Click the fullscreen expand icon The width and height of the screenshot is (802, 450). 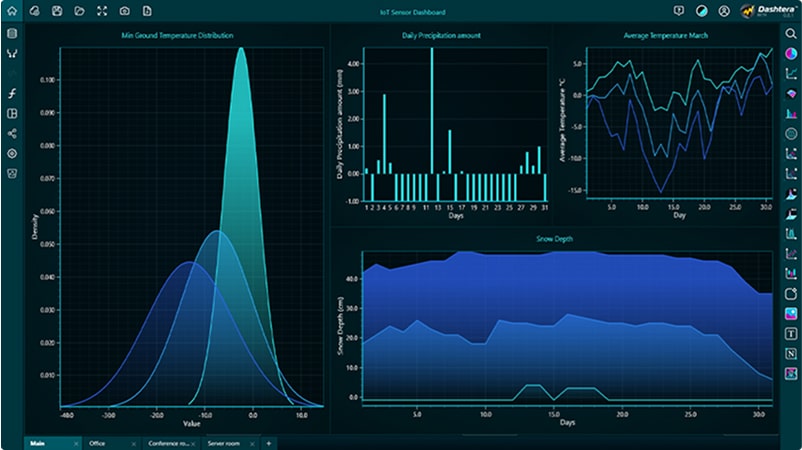102,11
